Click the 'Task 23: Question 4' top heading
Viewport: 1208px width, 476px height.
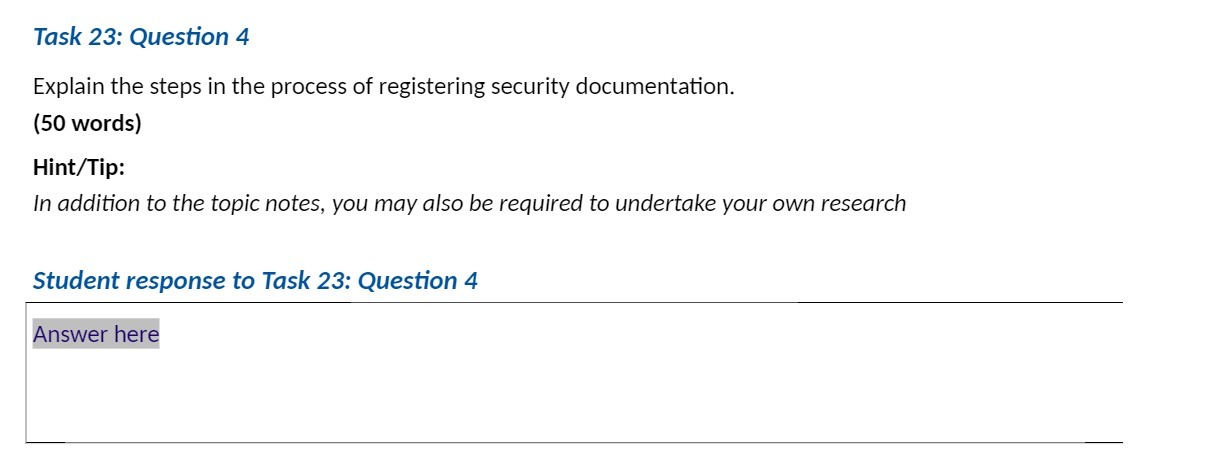coord(141,37)
